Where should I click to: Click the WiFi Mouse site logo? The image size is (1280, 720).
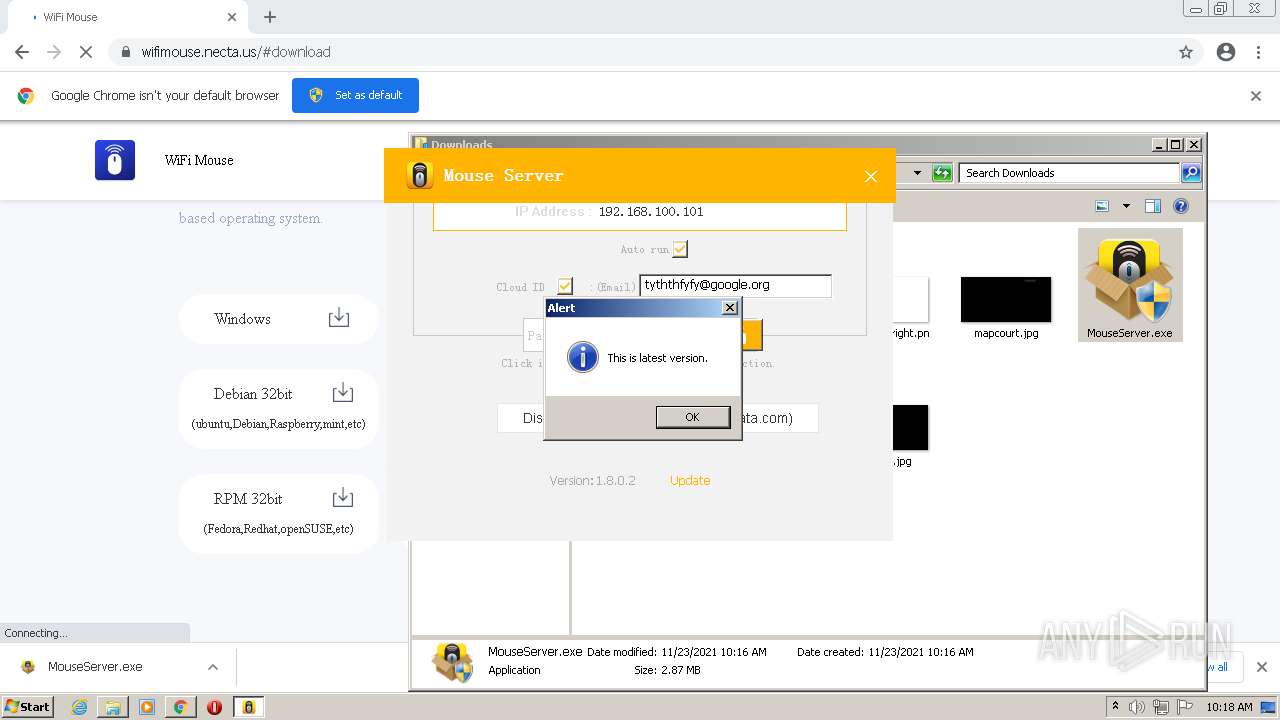tap(115, 160)
